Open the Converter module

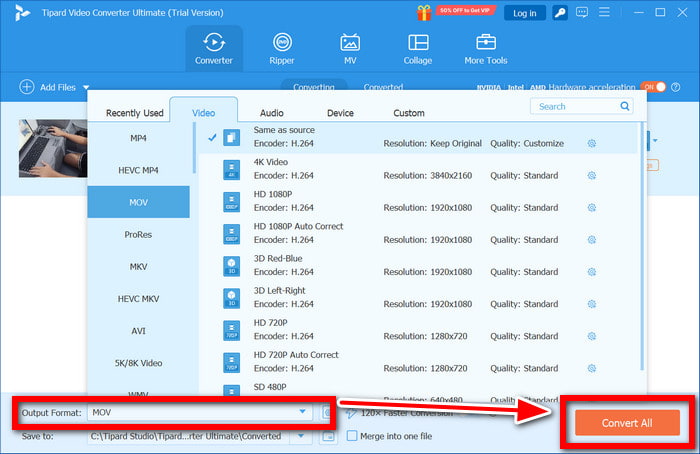[214, 49]
